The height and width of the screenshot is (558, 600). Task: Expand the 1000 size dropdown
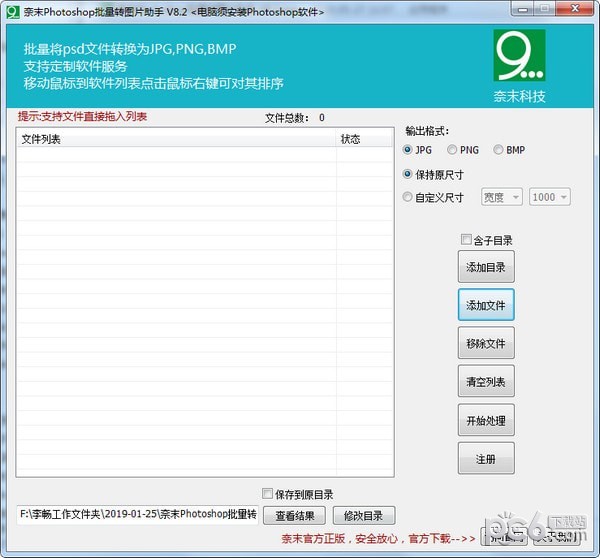550,197
